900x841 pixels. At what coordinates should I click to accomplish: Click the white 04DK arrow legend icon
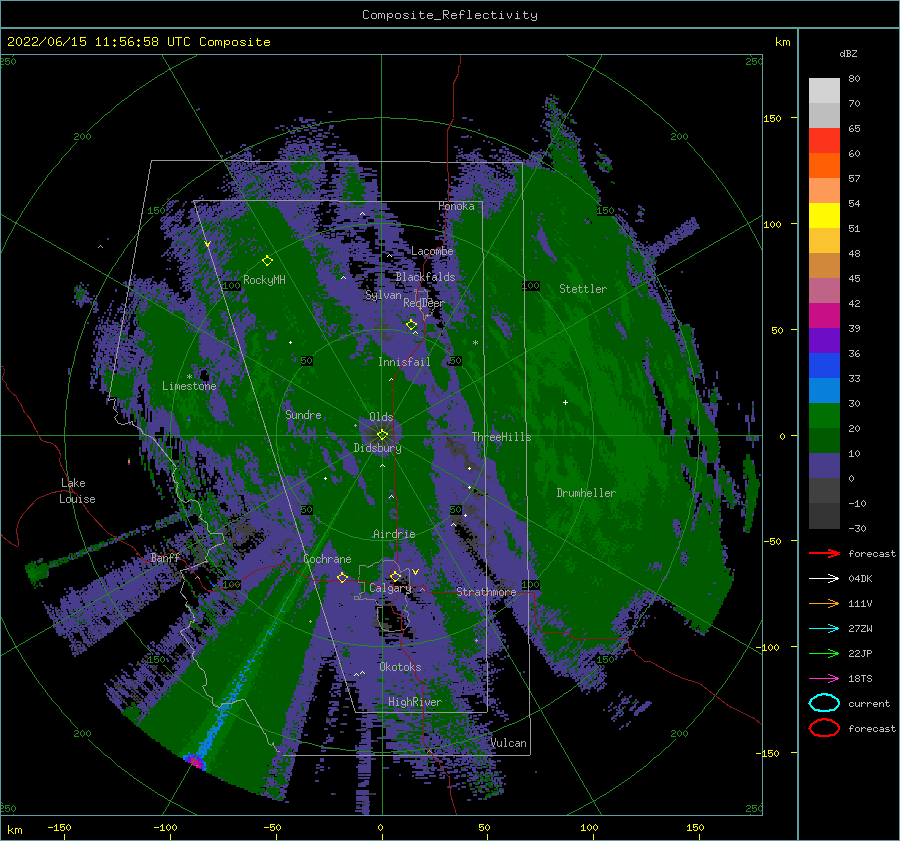(824, 578)
